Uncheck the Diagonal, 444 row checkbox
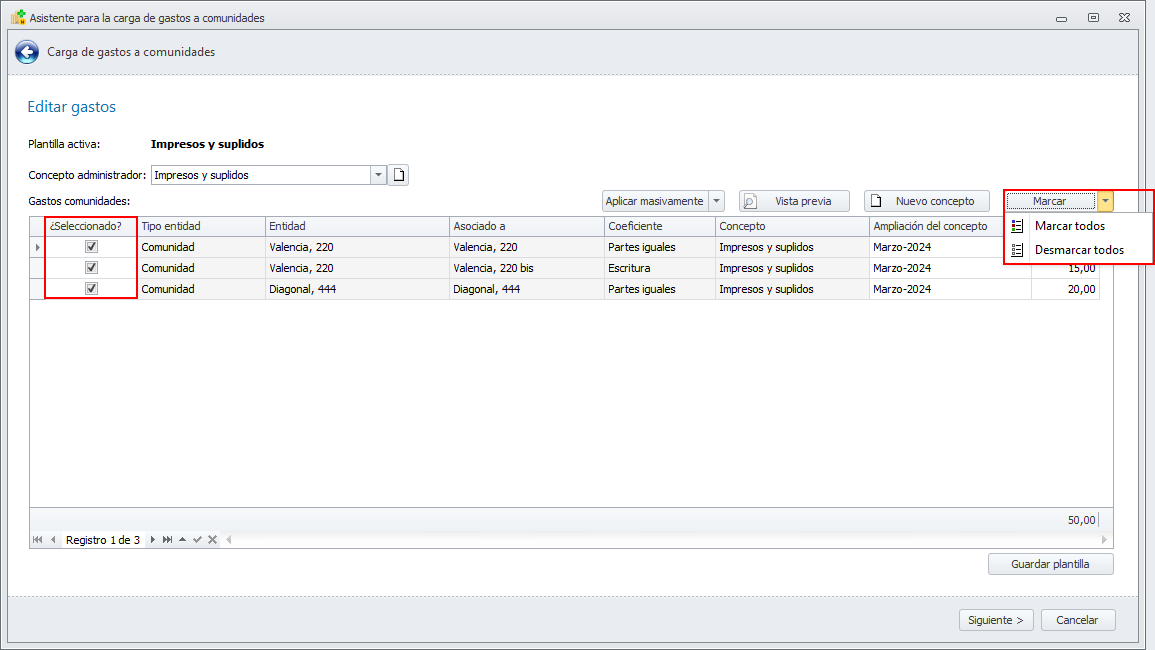Screen dimensions: 1155x650 coord(91,289)
